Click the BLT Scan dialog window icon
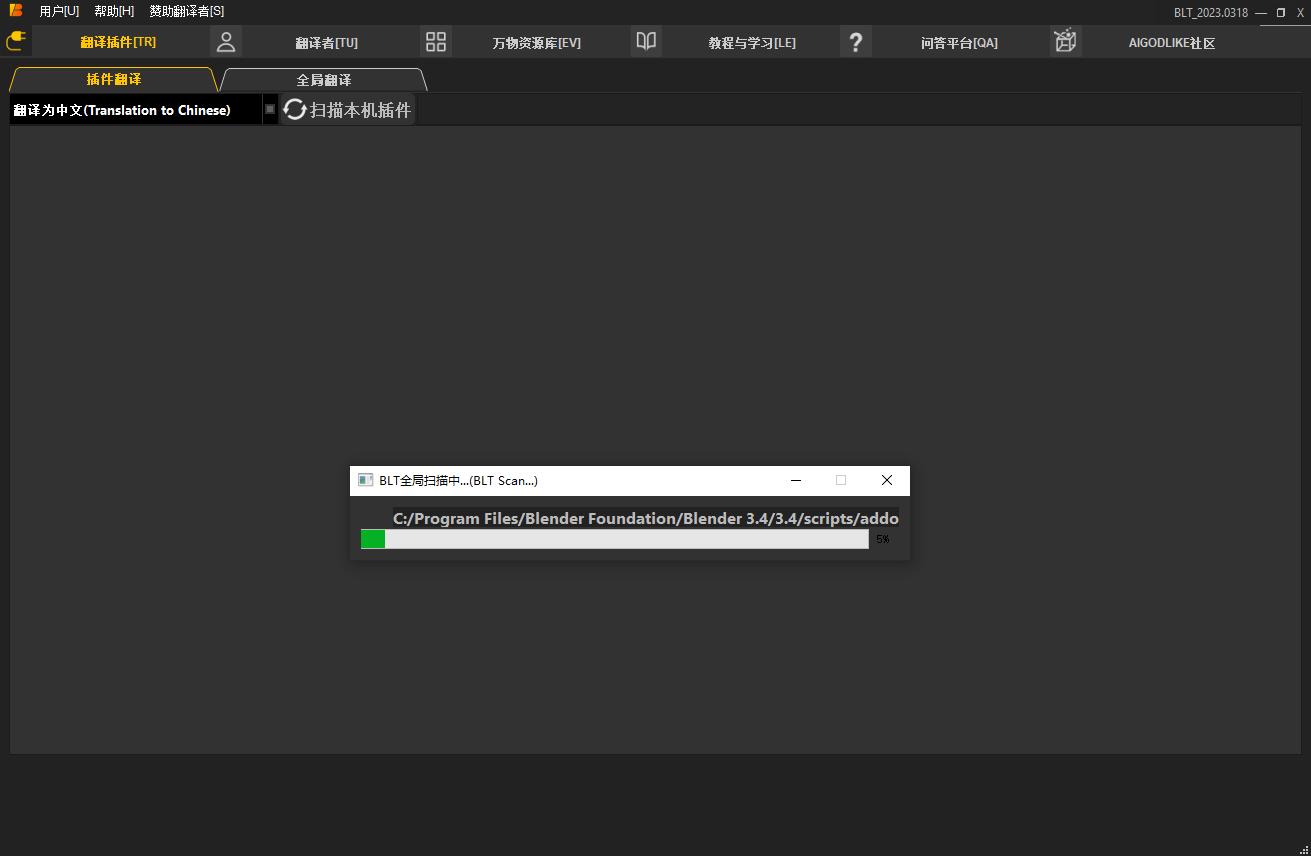The width and height of the screenshot is (1311, 856). tap(366, 481)
